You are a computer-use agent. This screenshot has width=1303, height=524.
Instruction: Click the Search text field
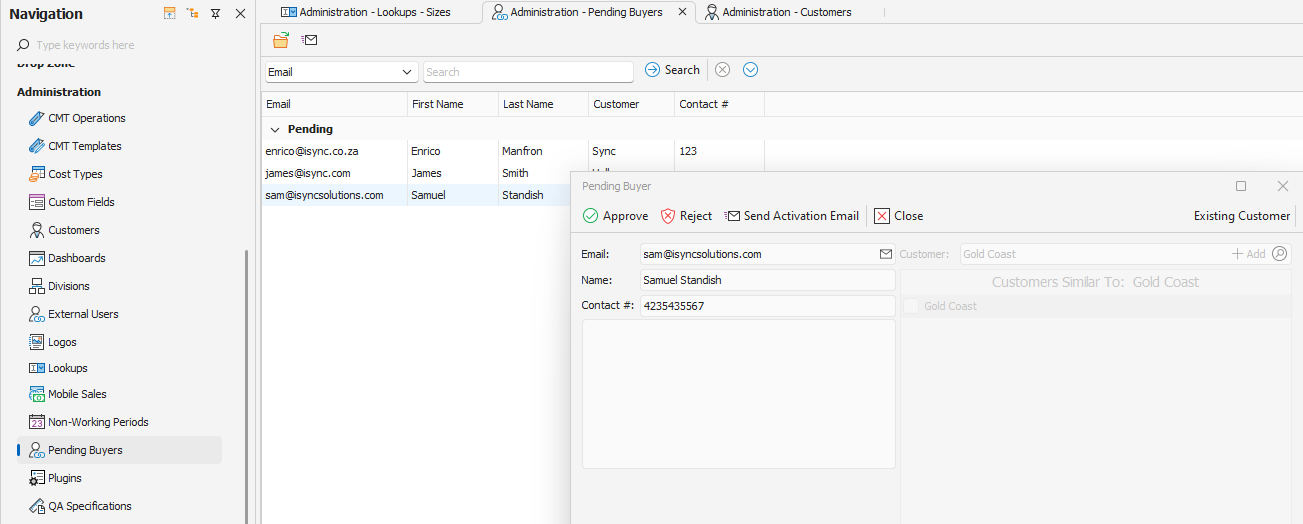point(528,72)
